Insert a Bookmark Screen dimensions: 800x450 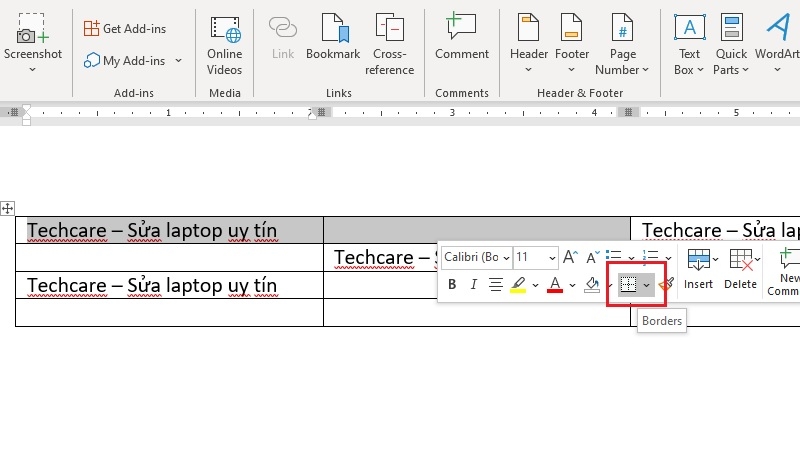click(x=333, y=37)
